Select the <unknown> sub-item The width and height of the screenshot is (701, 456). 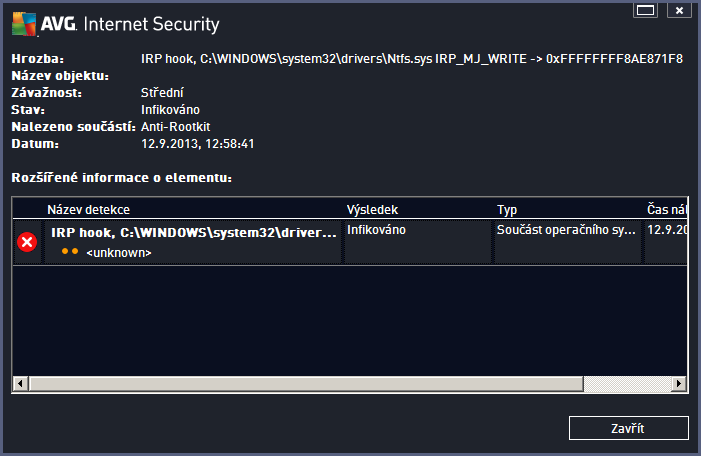click(119, 253)
